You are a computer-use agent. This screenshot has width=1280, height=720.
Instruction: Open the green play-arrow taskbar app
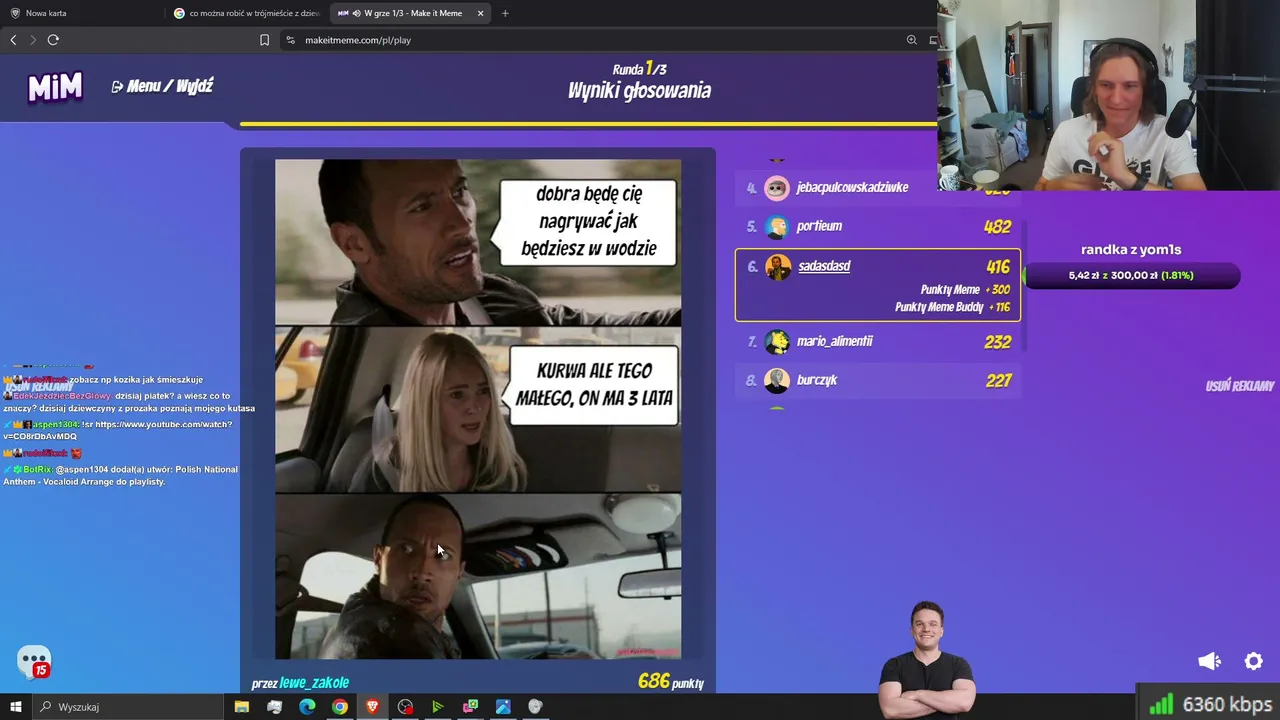(437, 707)
